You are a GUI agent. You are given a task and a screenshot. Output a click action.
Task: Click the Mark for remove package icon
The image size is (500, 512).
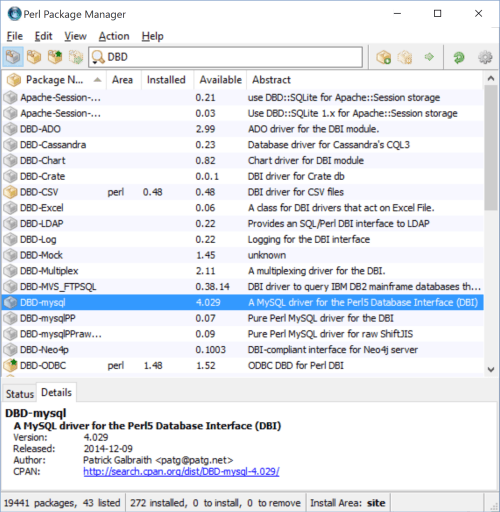click(x=405, y=57)
